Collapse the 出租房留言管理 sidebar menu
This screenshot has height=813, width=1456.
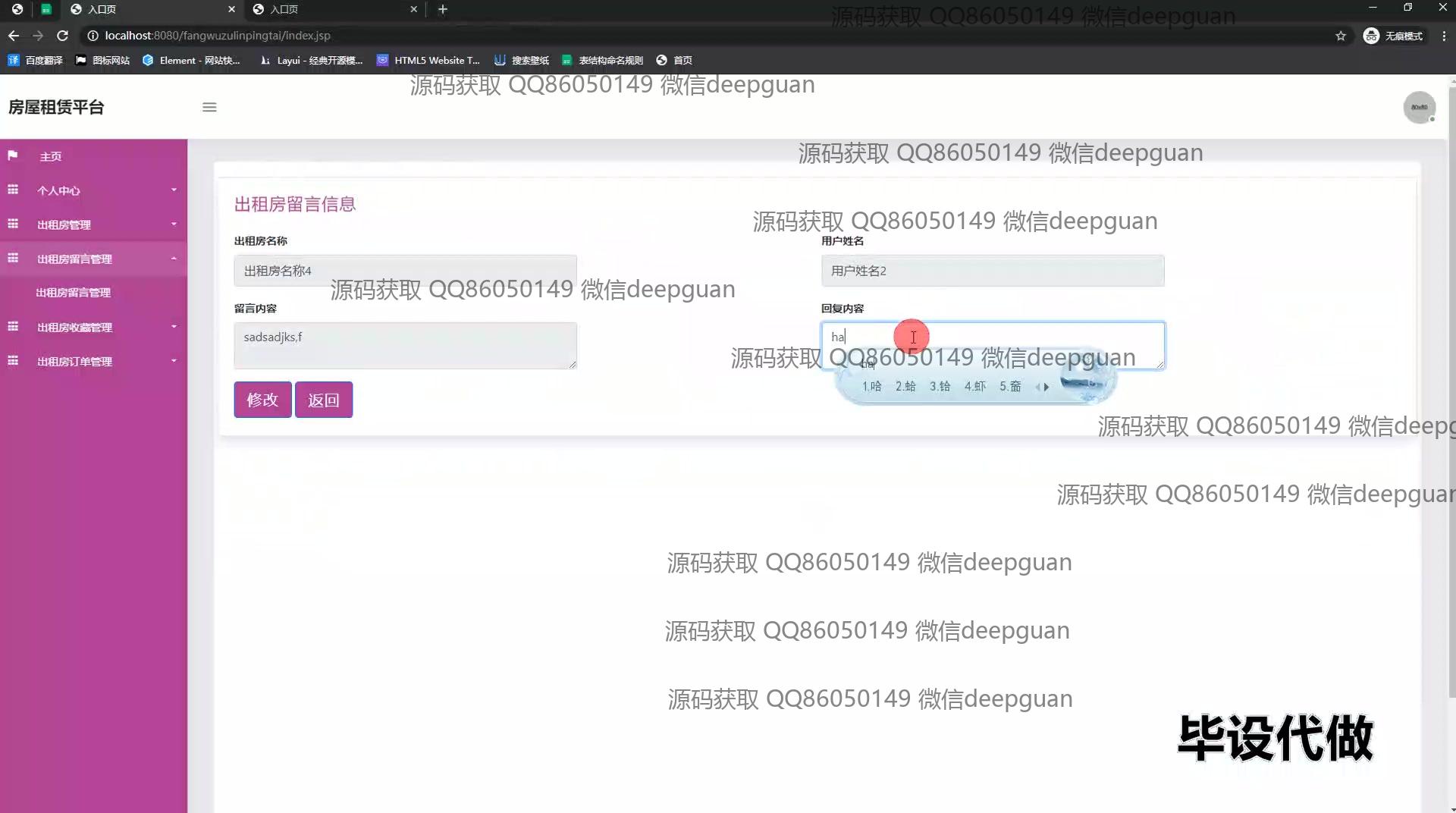click(x=93, y=259)
